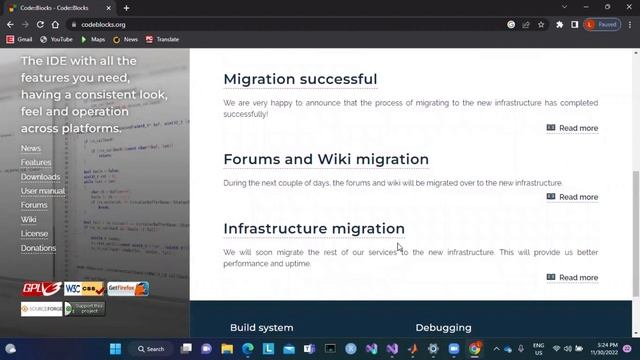Bookmark this page with the star icon
Viewport: 640px width, 360px height.
coord(541,24)
